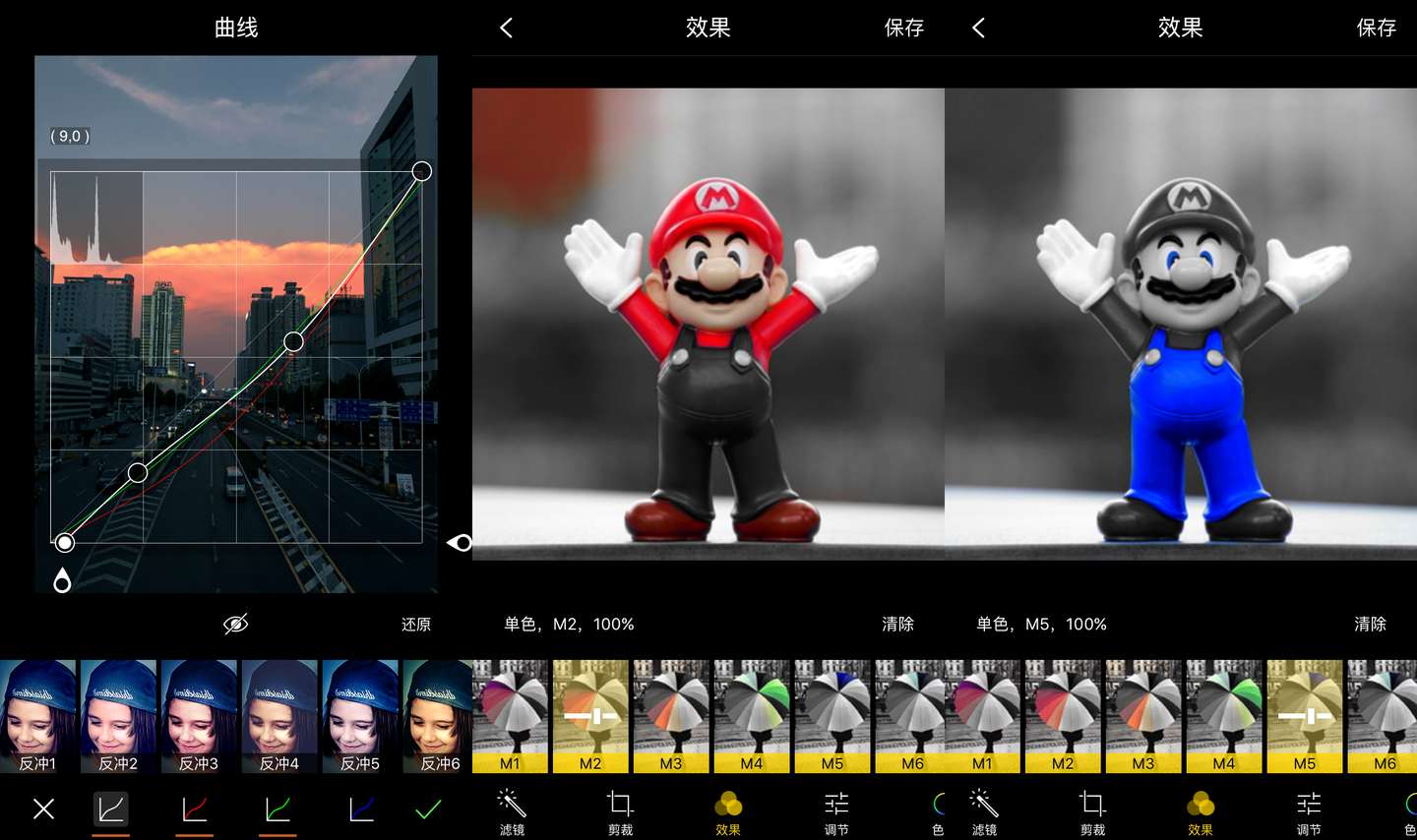Select M3 effect in middle panel
The height and width of the screenshot is (840, 1417).
pos(671,716)
